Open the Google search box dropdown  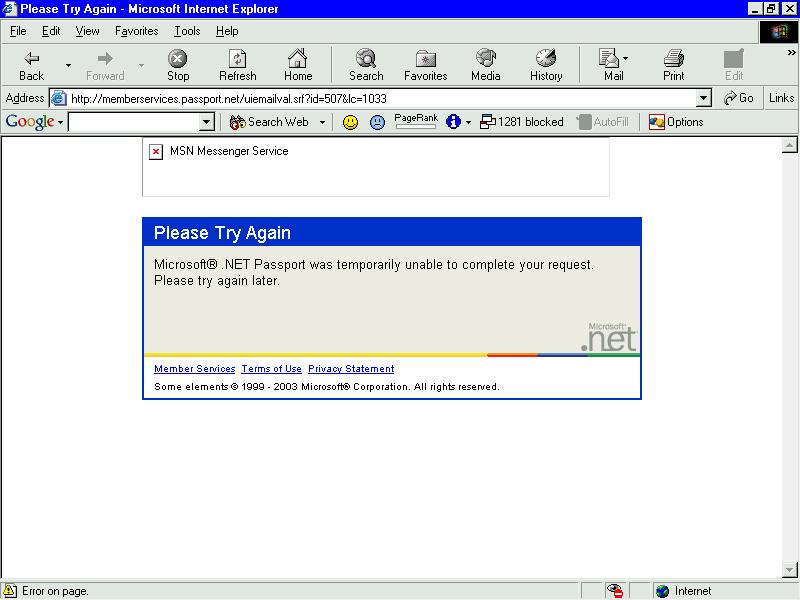[x=207, y=122]
